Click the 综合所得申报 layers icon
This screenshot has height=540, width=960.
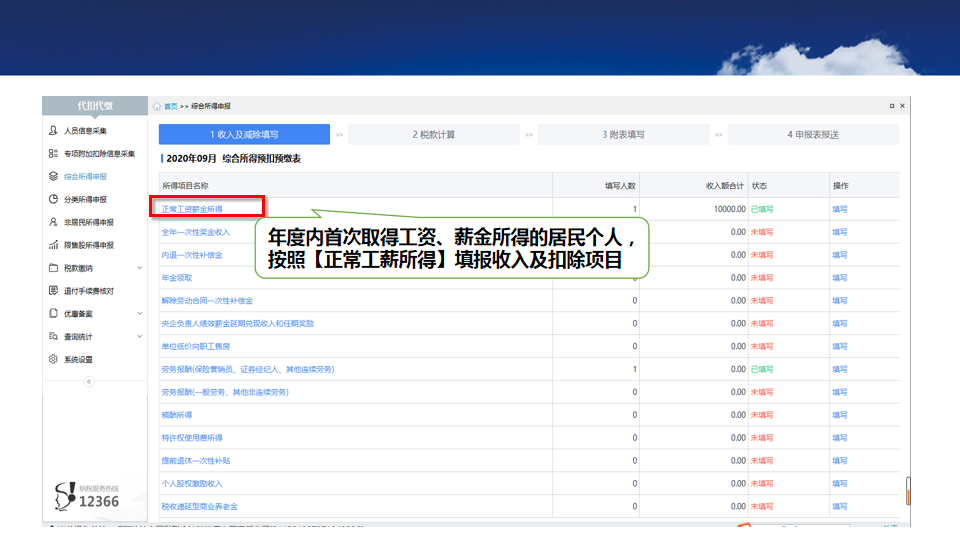[53, 176]
